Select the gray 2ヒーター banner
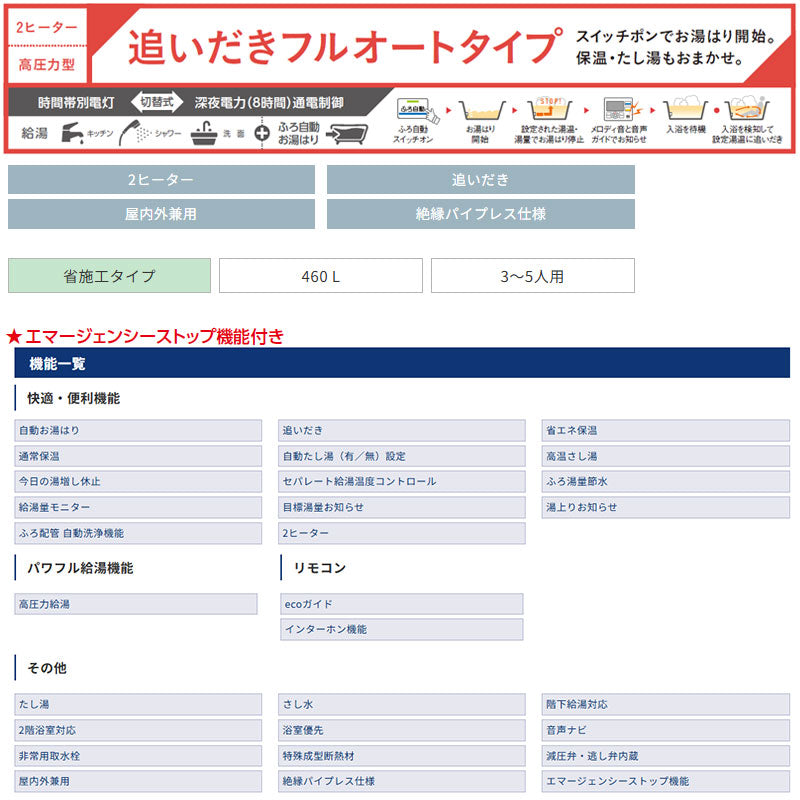 [x=161, y=179]
